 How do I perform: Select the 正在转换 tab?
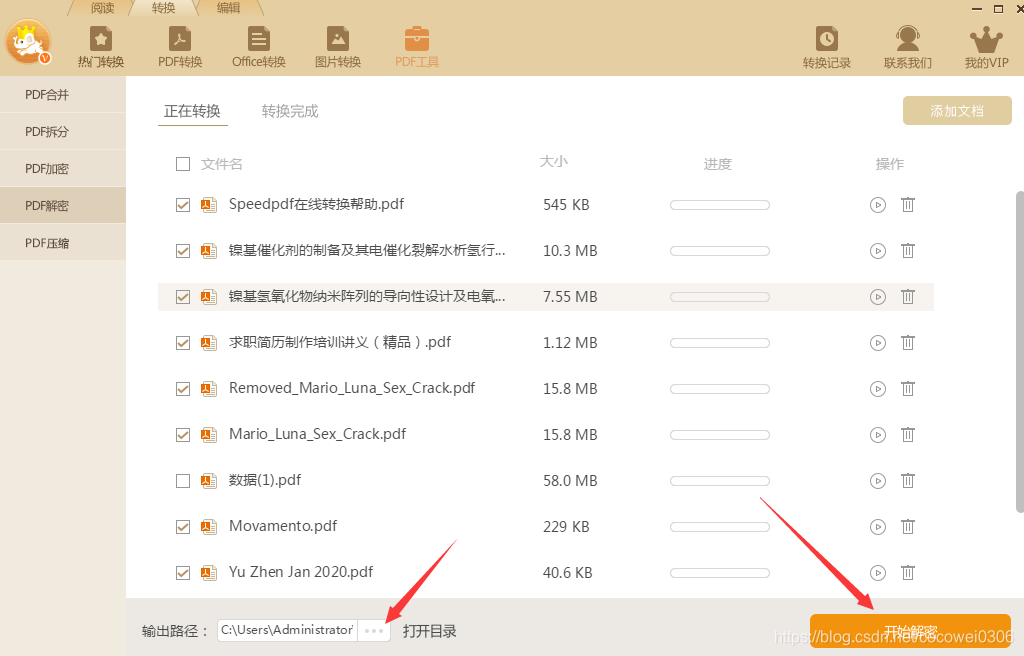(192, 111)
